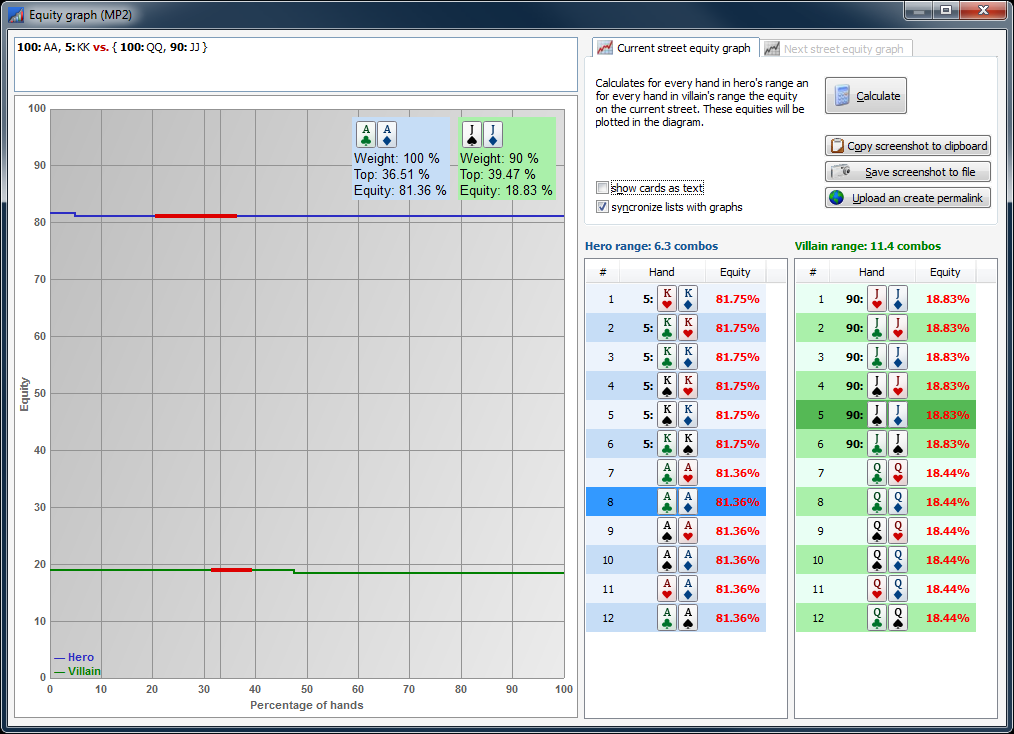
Task: Click the ace of clubs card in graph tooltip
Action: click(366, 135)
